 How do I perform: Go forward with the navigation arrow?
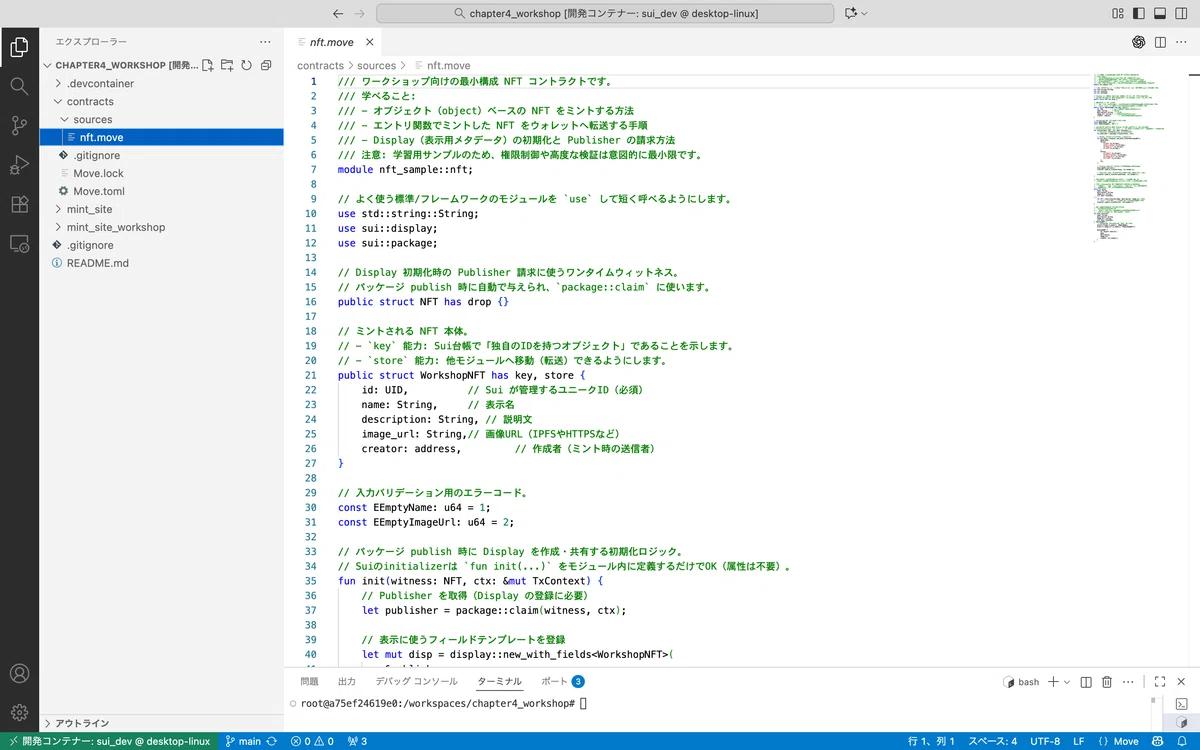[361, 13]
